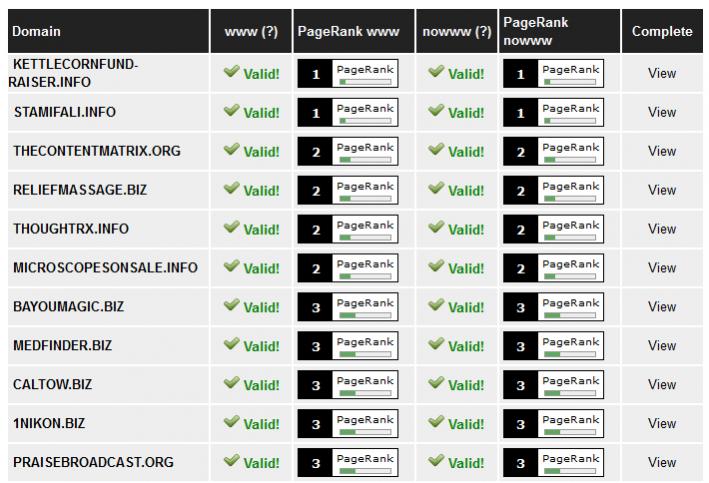The width and height of the screenshot is (709, 483).
Task: Click PageRank www progress bar for MICROSCOPESONSALE.INFO
Action: coord(365,275)
